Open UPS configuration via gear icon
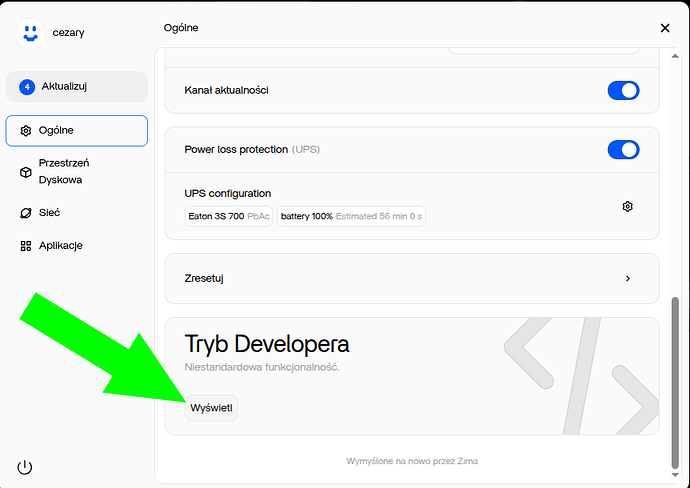690x488 pixels. [x=627, y=206]
